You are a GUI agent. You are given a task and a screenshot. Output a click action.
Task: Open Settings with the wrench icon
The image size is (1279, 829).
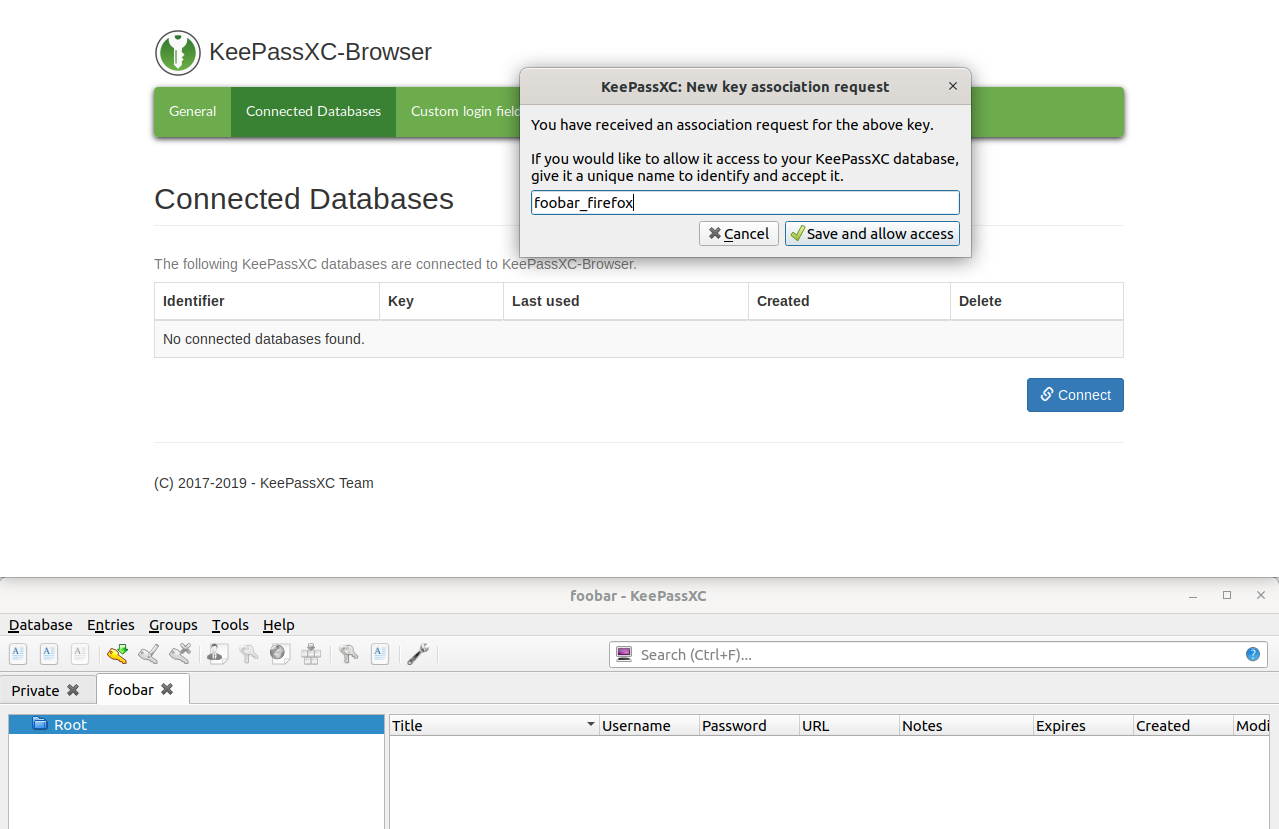tap(418, 654)
